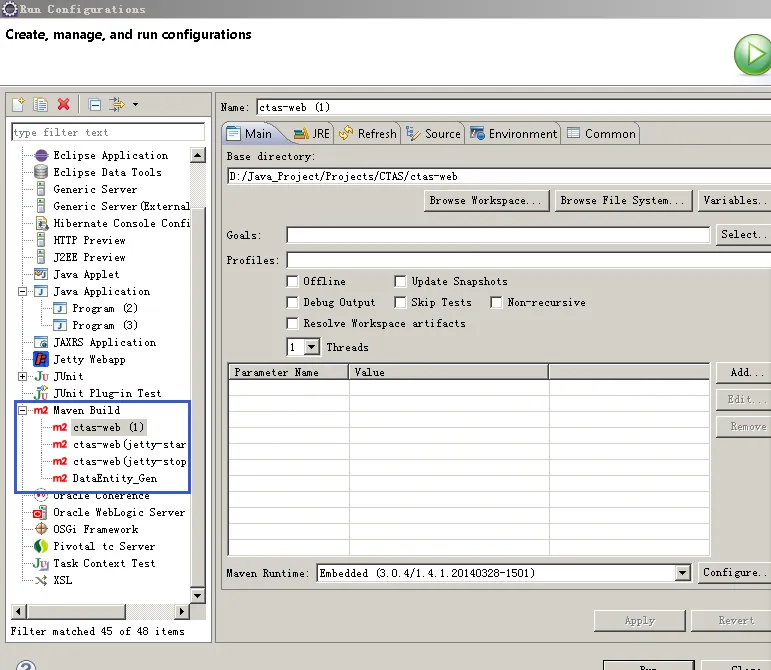The image size is (771, 670).
Task: Select the Java Applet icon
Action: (x=41, y=274)
